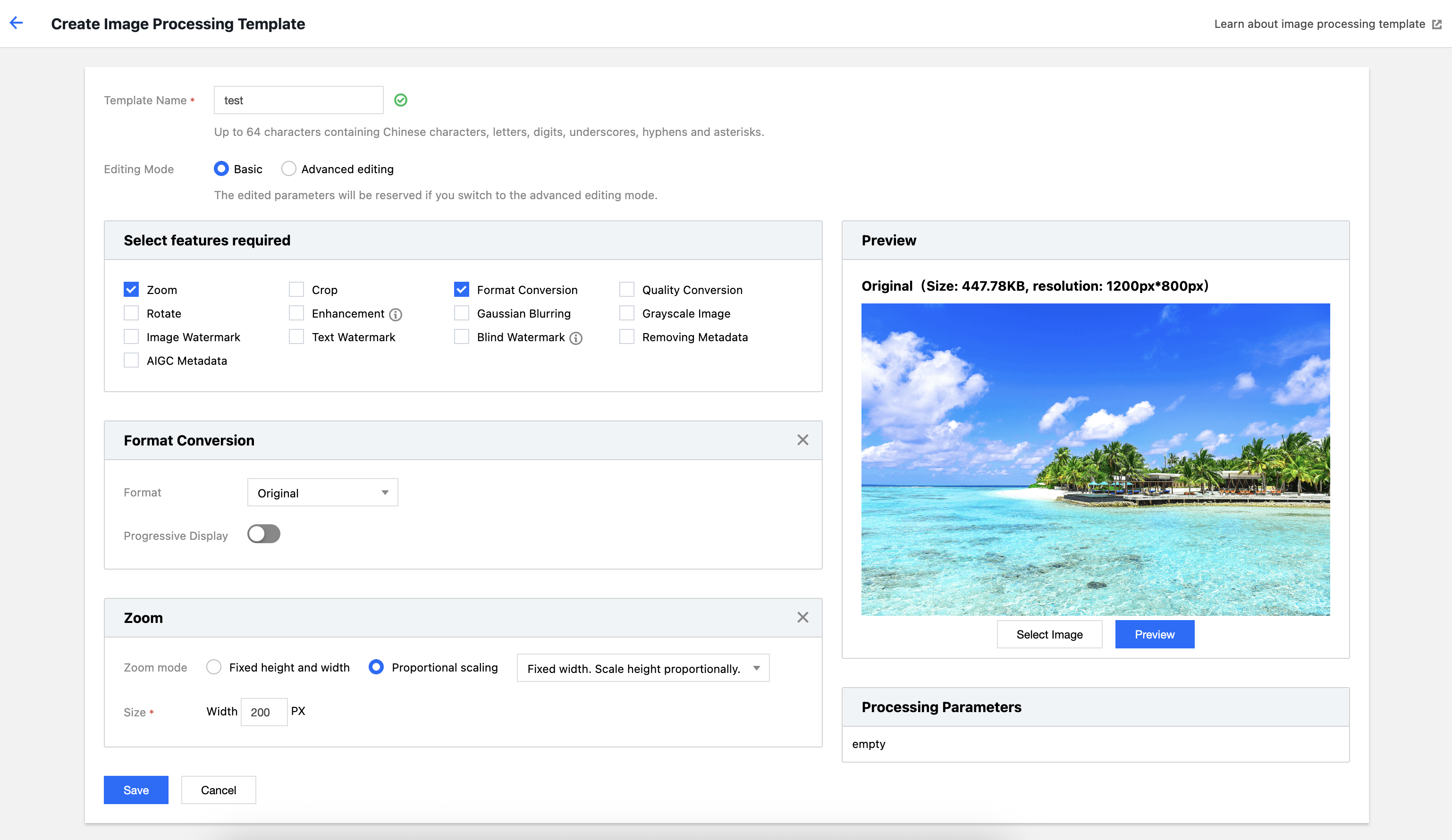Click the green validation check icon
1452x840 pixels.
pyautogui.click(x=400, y=100)
